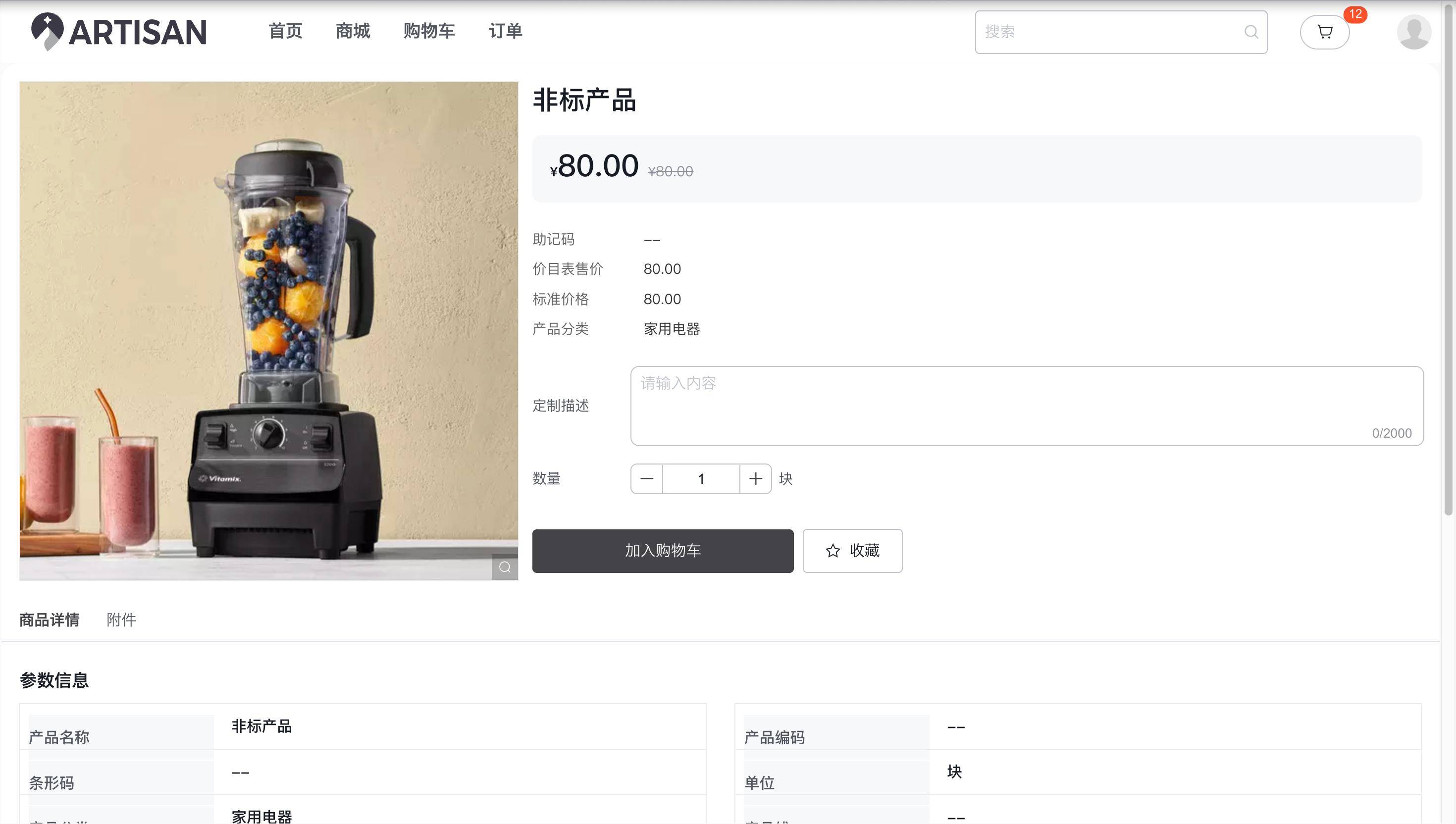Focus the 搜索 search field
Viewport: 1456px width, 824px height.
(1109, 32)
